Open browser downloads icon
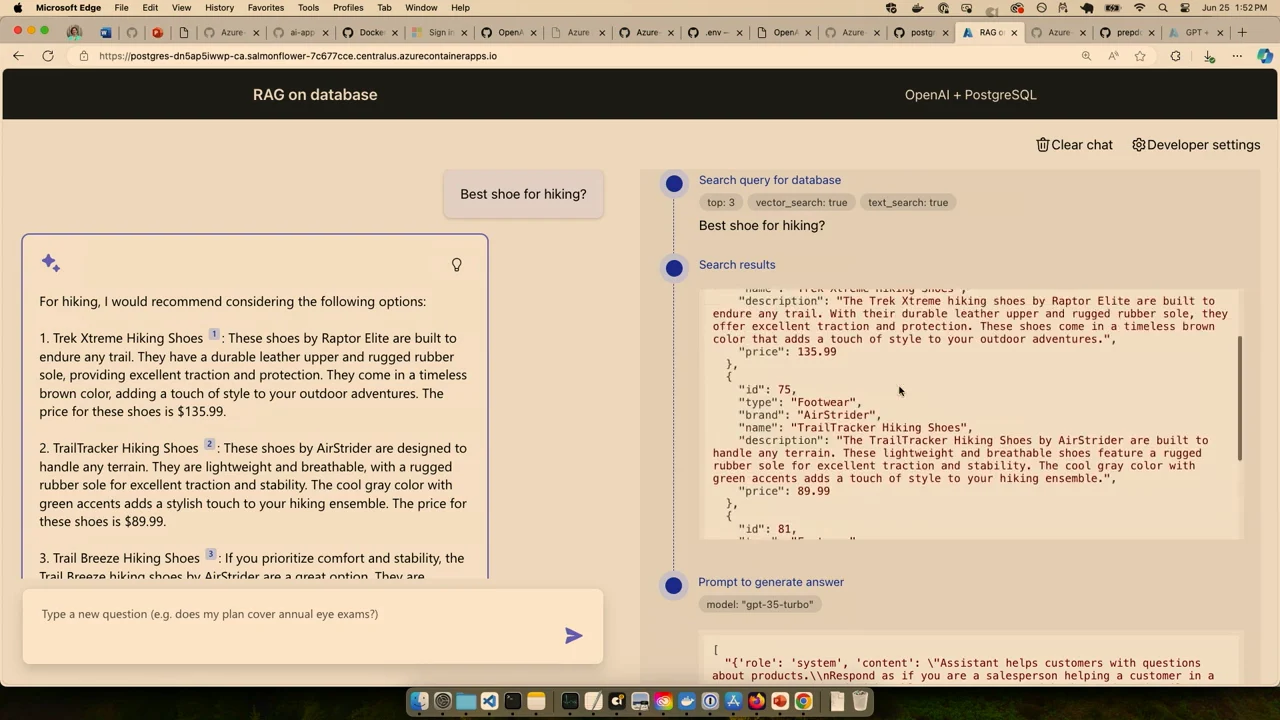The image size is (1280, 720). click(x=1208, y=56)
